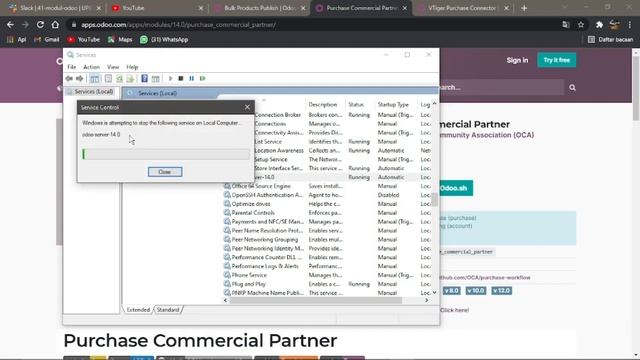The image size is (640, 360).
Task: Restart Service with toolbar icon
Action: pos(203,78)
